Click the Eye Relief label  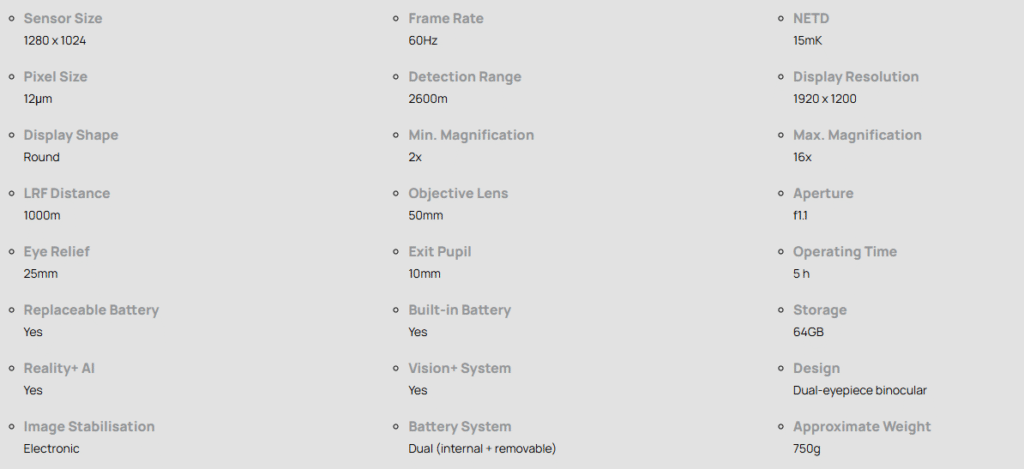pyautogui.click(x=56, y=252)
